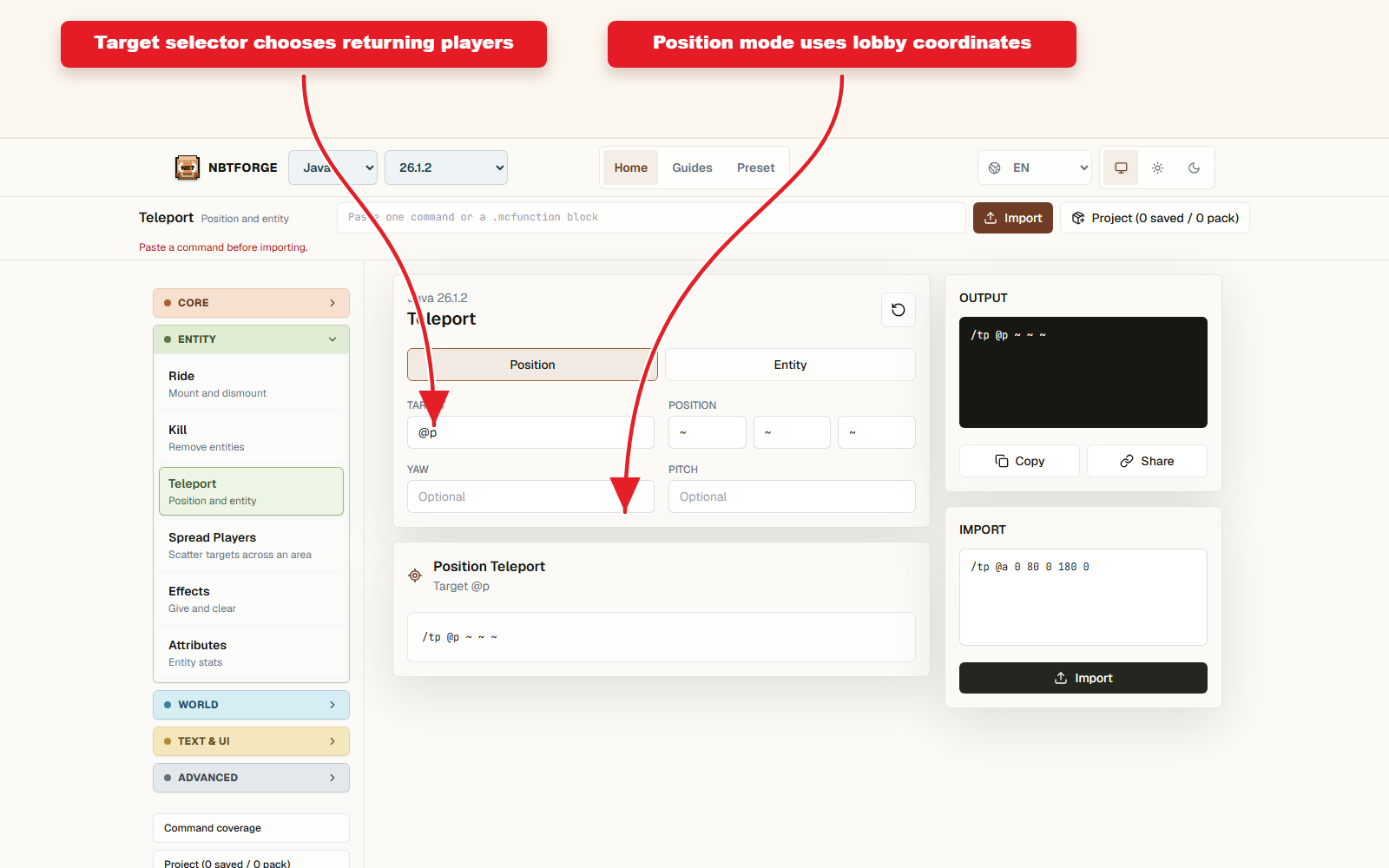This screenshot has width=1389, height=868.
Task: Click the Import textarea with /tp @a command
Action: (1083, 597)
